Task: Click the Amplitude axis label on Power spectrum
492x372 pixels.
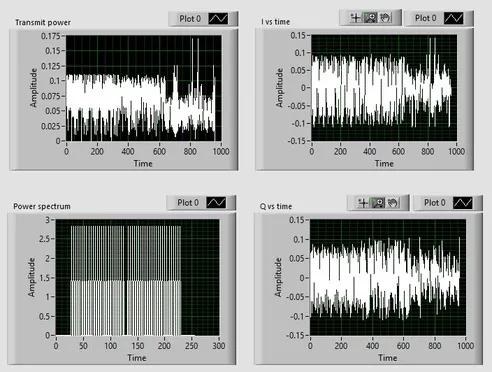Action: 31,277
